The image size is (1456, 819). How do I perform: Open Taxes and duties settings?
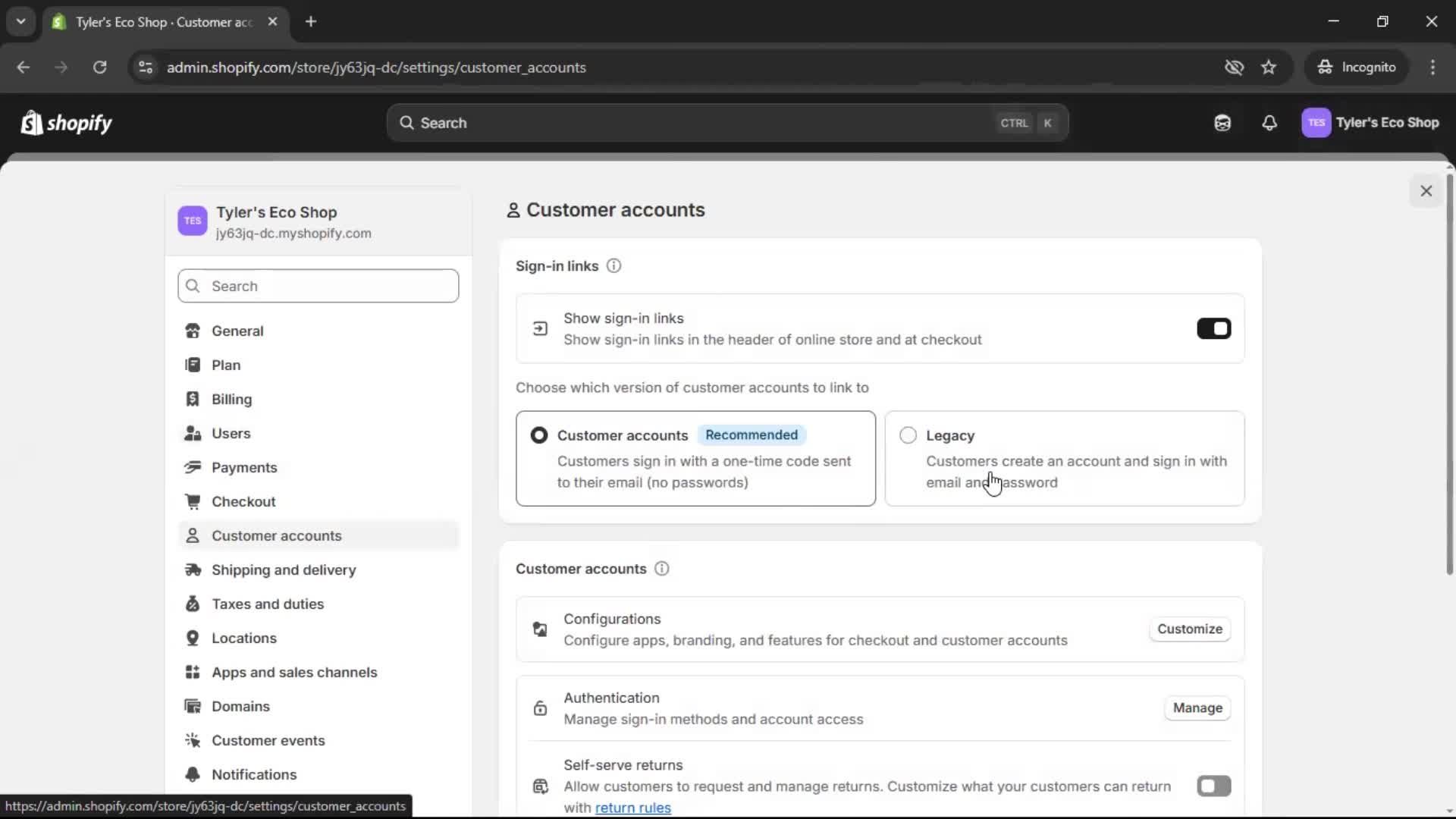coord(318,604)
